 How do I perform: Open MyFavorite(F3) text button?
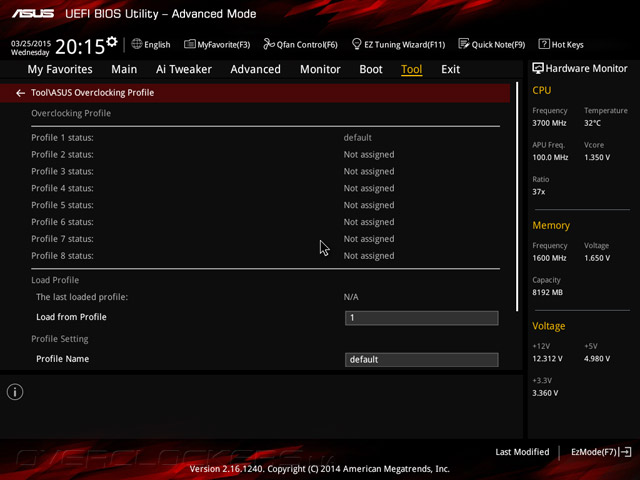(x=224, y=45)
